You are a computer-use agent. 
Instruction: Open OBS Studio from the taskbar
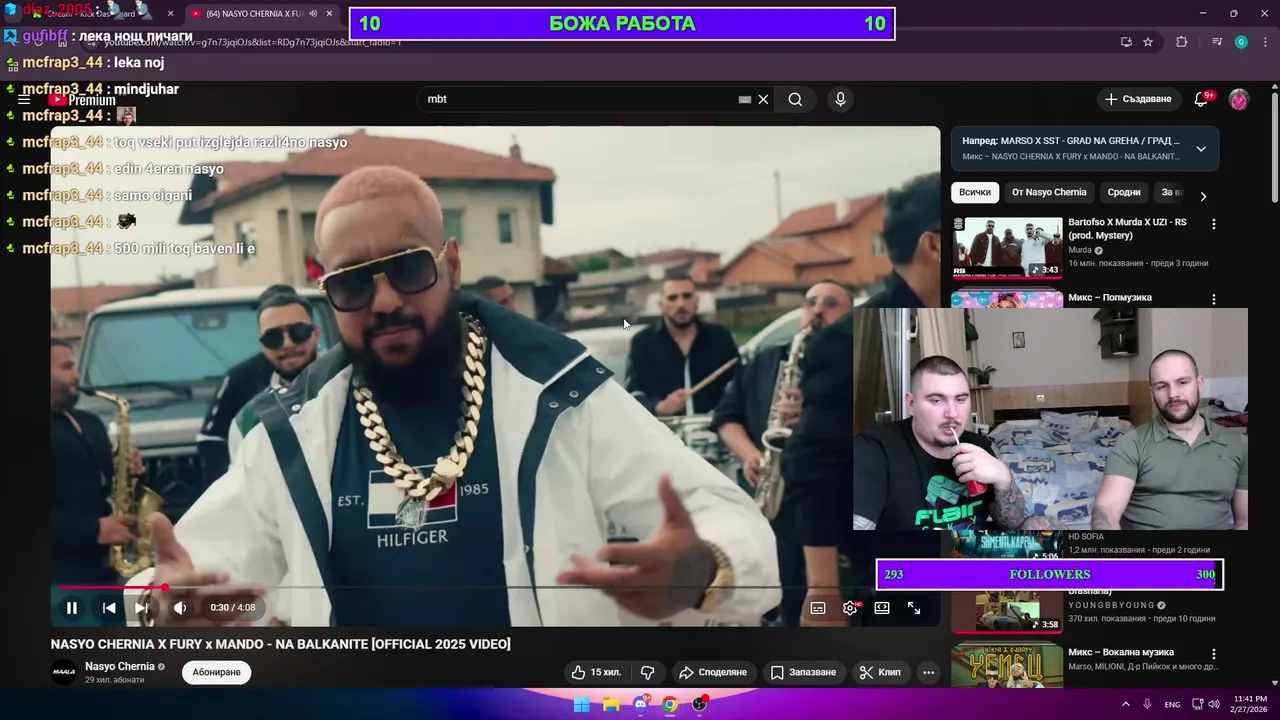pyautogui.click(x=700, y=704)
